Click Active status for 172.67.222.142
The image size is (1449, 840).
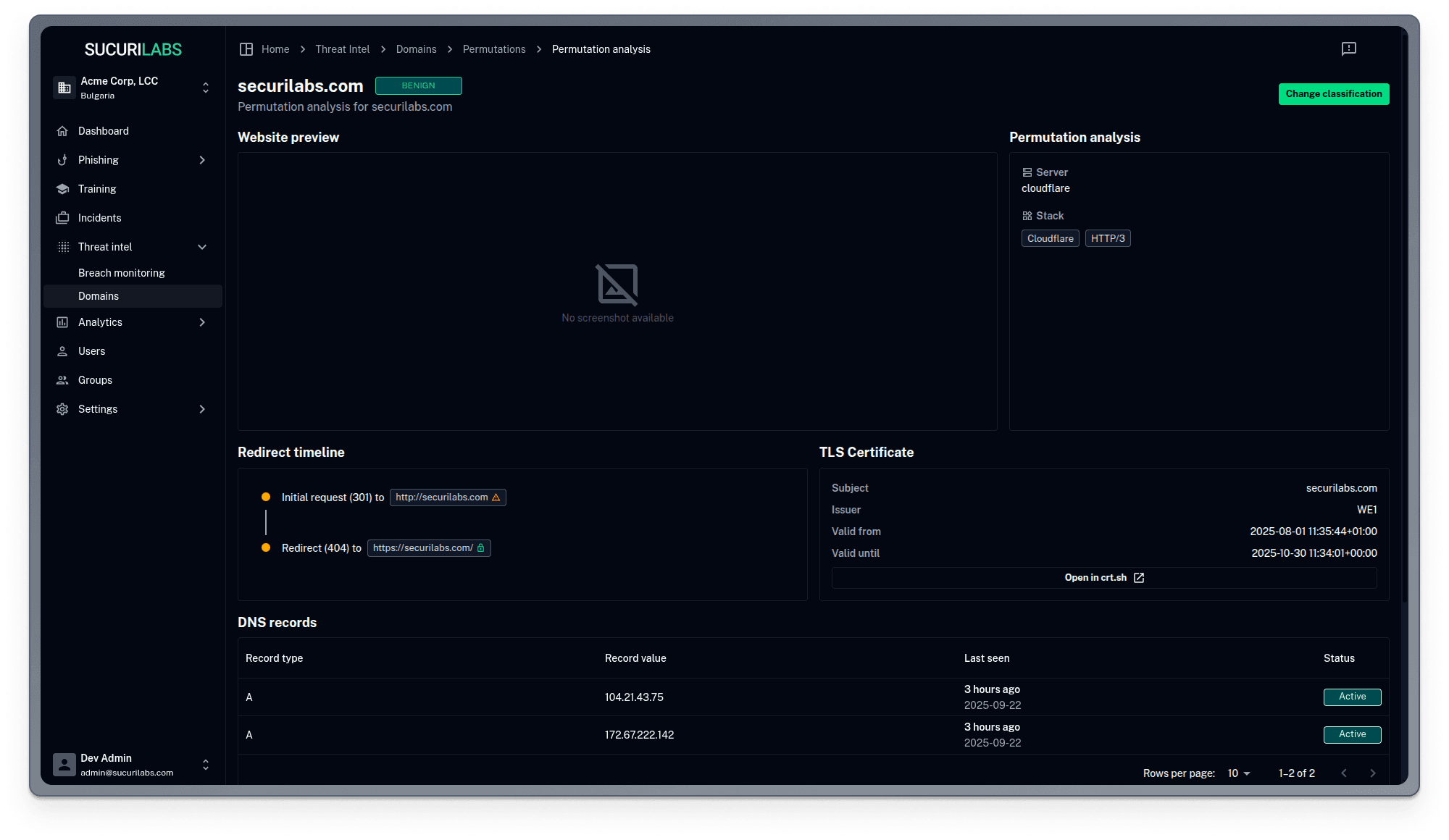[1353, 735]
